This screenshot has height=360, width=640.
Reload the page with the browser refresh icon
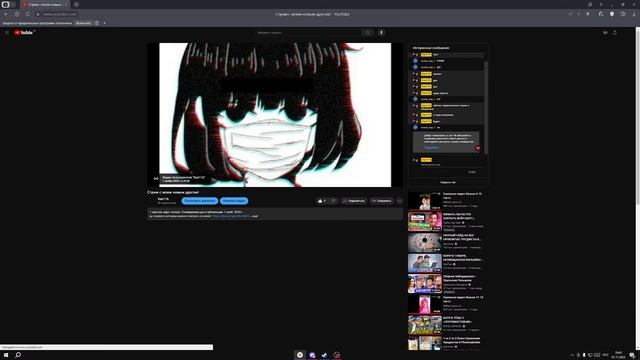click(x=28, y=14)
